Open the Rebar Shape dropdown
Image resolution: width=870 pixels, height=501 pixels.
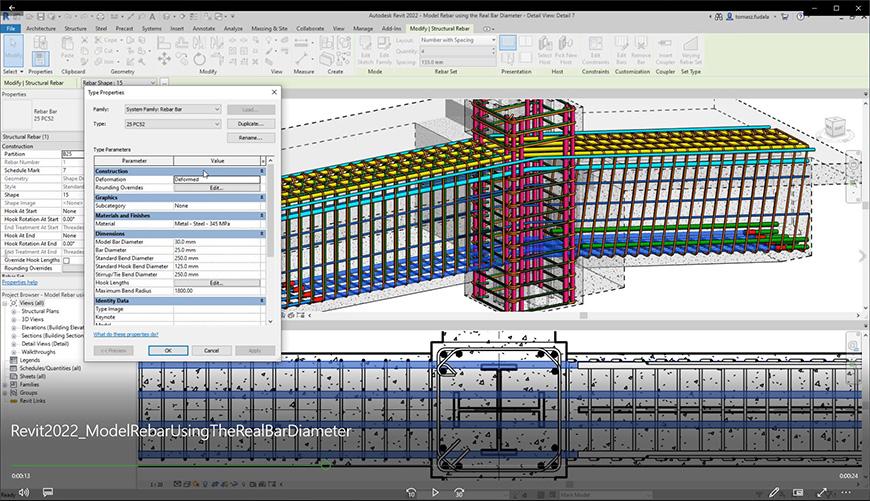point(119,83)
